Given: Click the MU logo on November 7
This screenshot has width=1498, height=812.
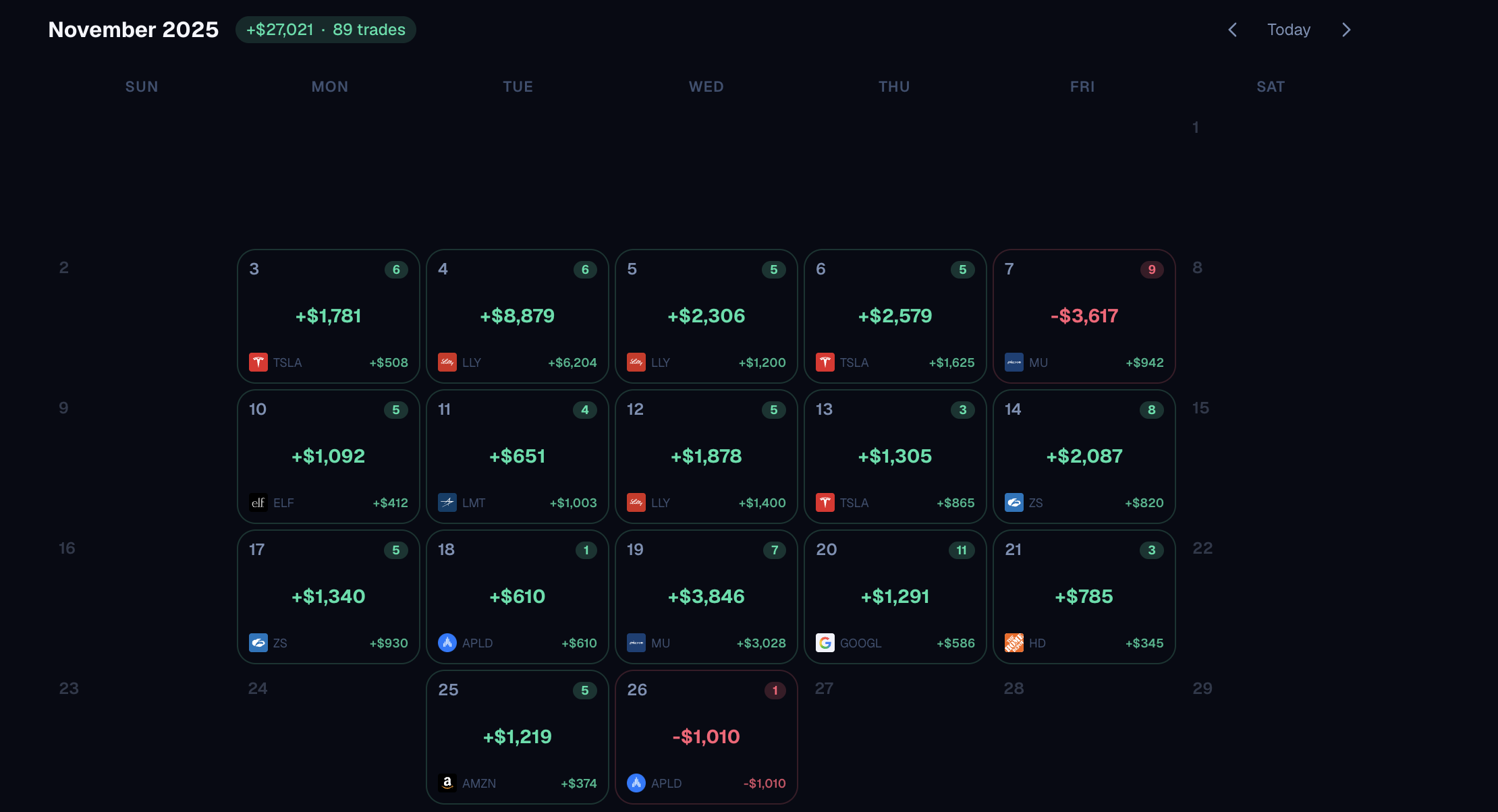Looking at the screenshot, I should [x=1014, y=362].
